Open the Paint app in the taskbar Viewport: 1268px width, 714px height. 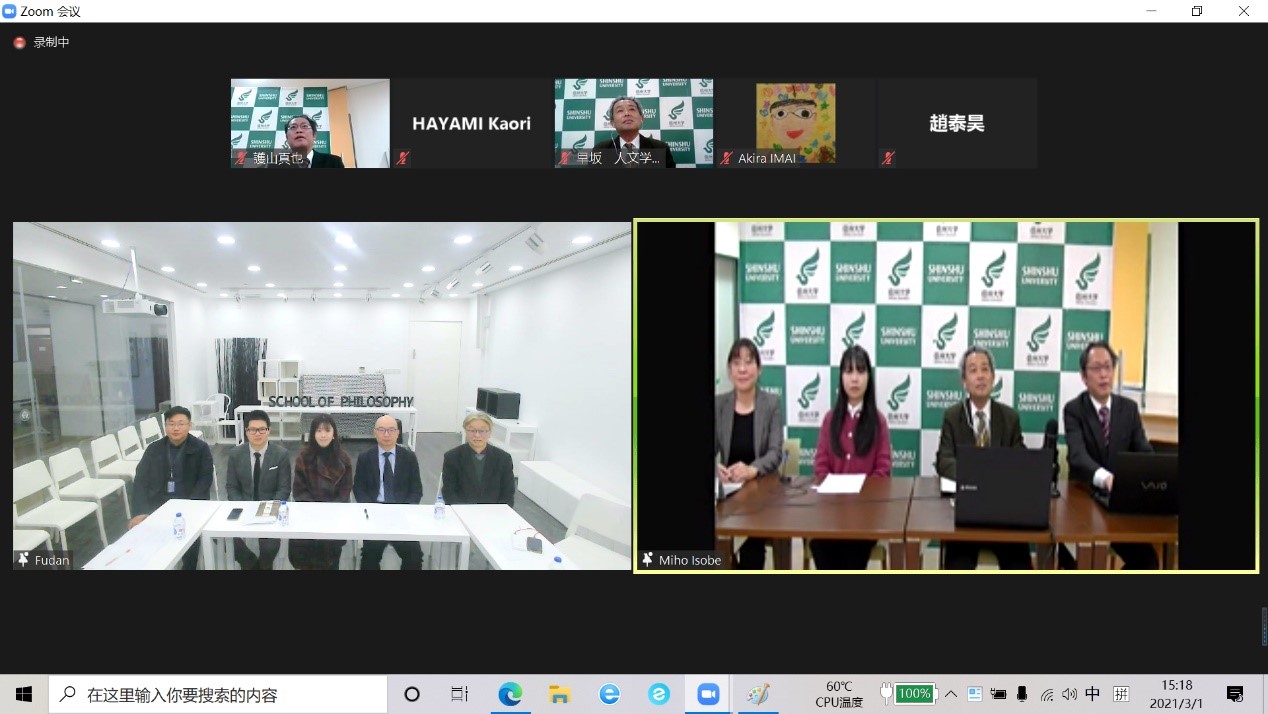click(758, 694)
